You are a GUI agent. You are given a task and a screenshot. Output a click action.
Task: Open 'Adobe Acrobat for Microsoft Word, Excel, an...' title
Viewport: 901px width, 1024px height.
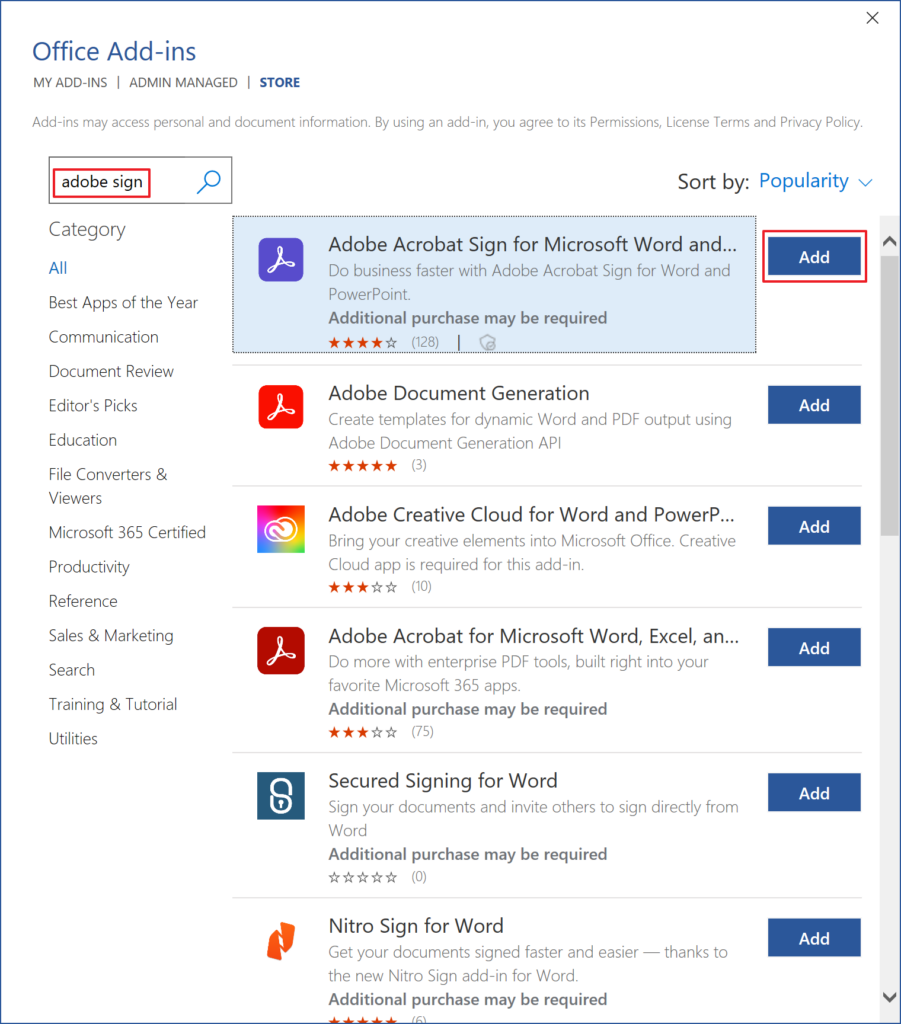(534, 636)
